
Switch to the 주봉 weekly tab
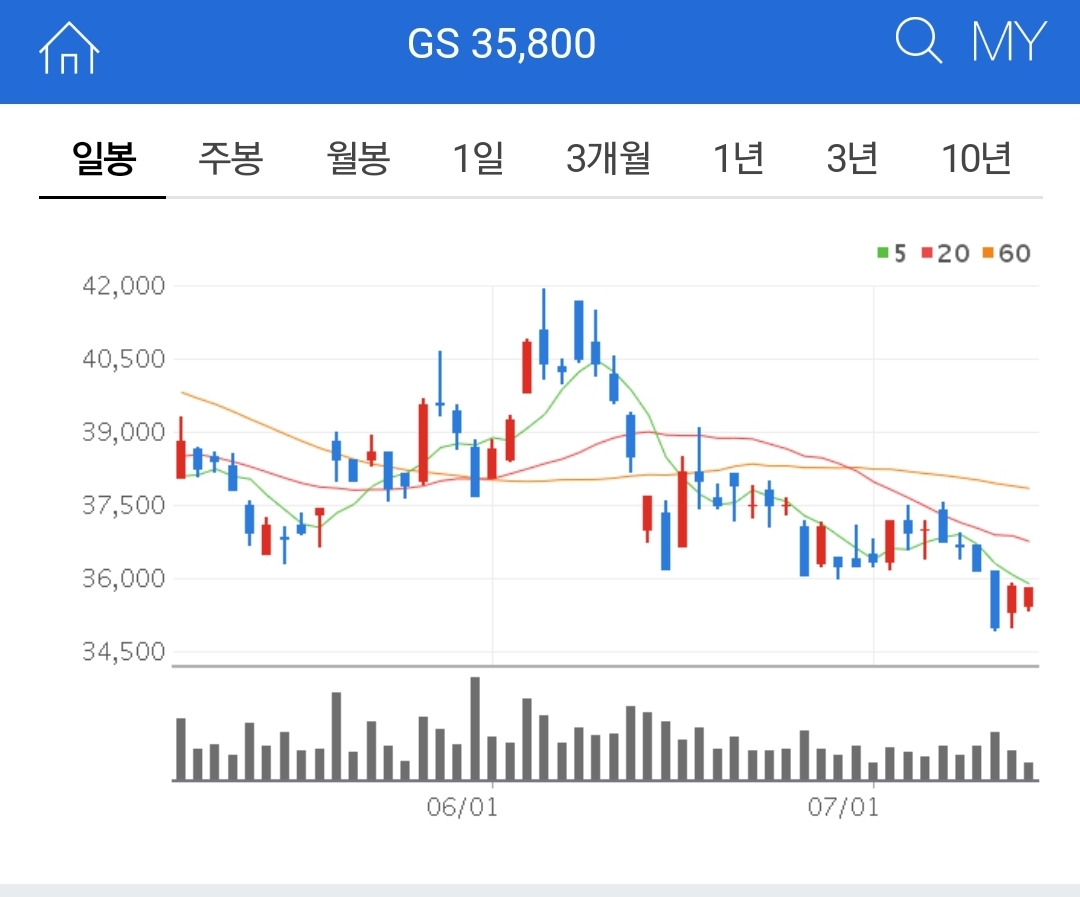230,158
